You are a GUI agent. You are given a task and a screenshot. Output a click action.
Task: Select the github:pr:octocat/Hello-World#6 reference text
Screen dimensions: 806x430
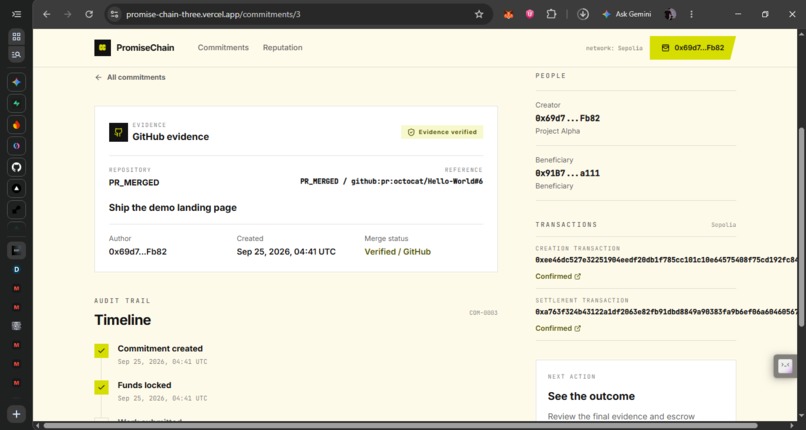click(x=417, y=181)
